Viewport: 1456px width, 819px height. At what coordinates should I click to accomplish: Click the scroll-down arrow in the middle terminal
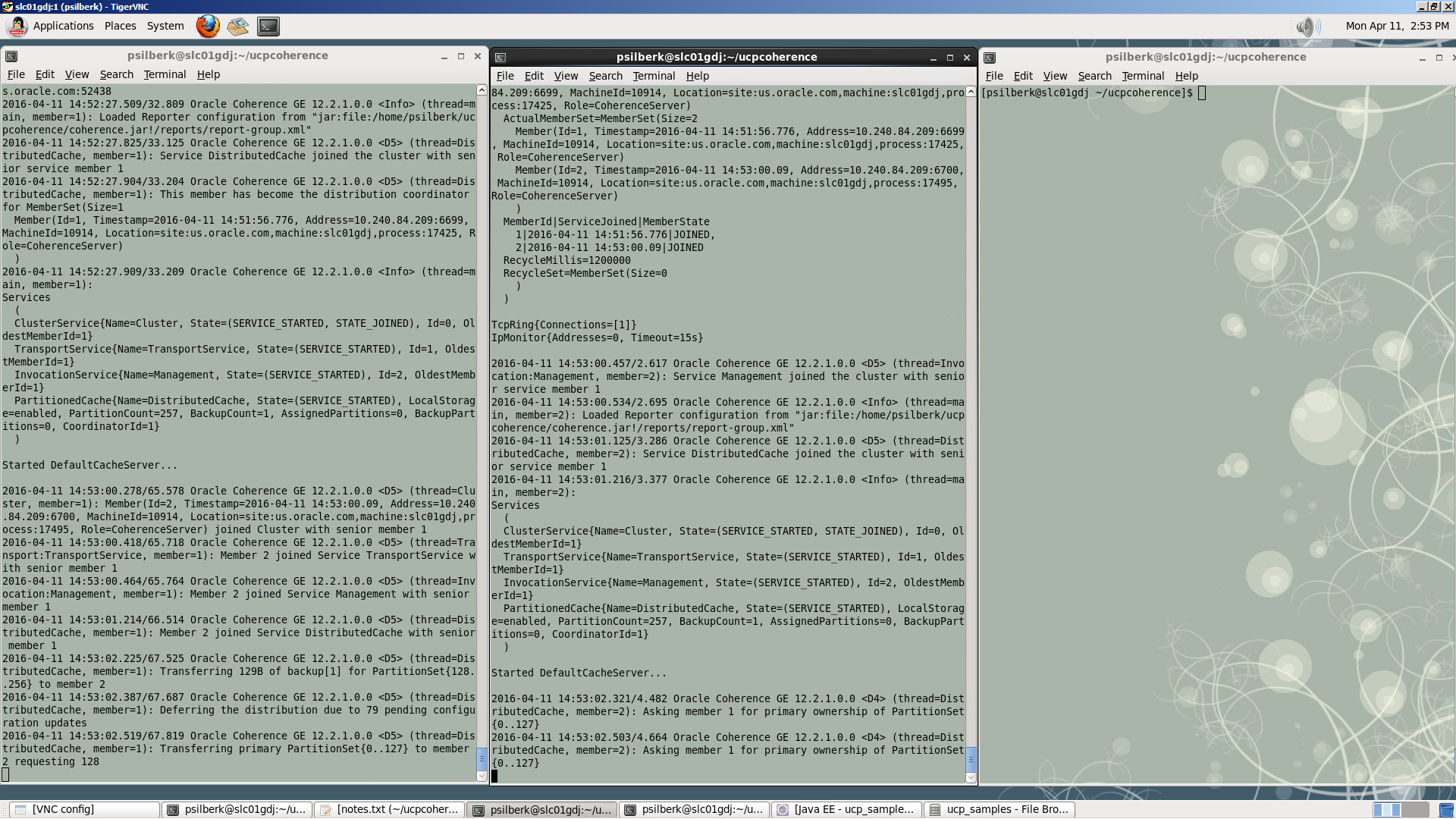(x=971, y=777)
